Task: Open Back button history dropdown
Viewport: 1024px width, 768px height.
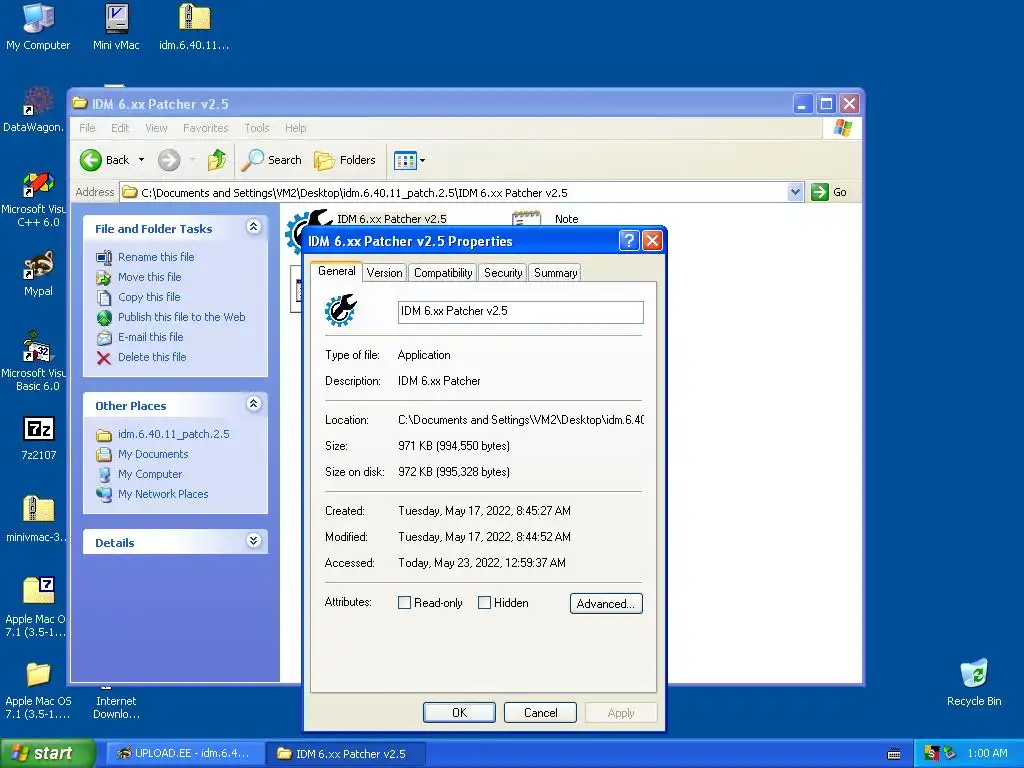Action: coord(141,160)
